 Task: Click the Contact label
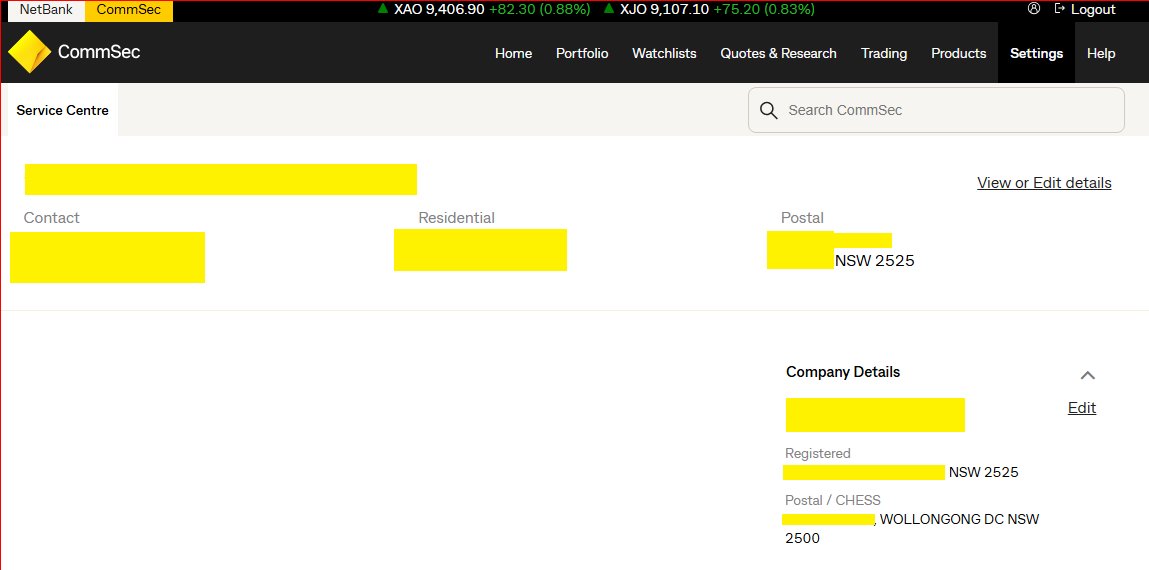pyautogui.click(x=51, y=218)
